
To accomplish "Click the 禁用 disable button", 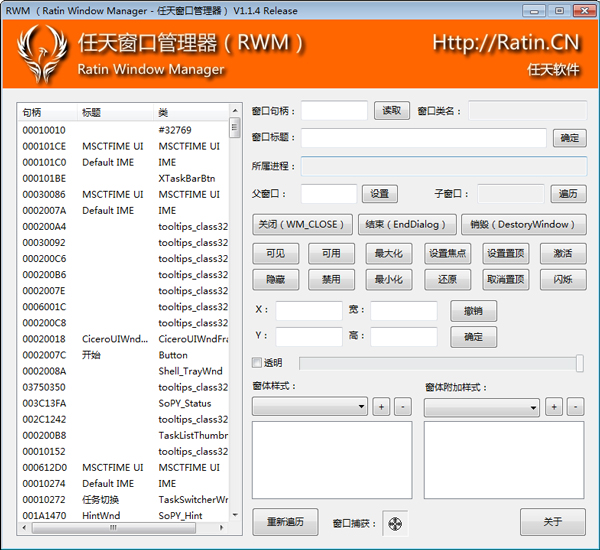I will pos(331,279).
